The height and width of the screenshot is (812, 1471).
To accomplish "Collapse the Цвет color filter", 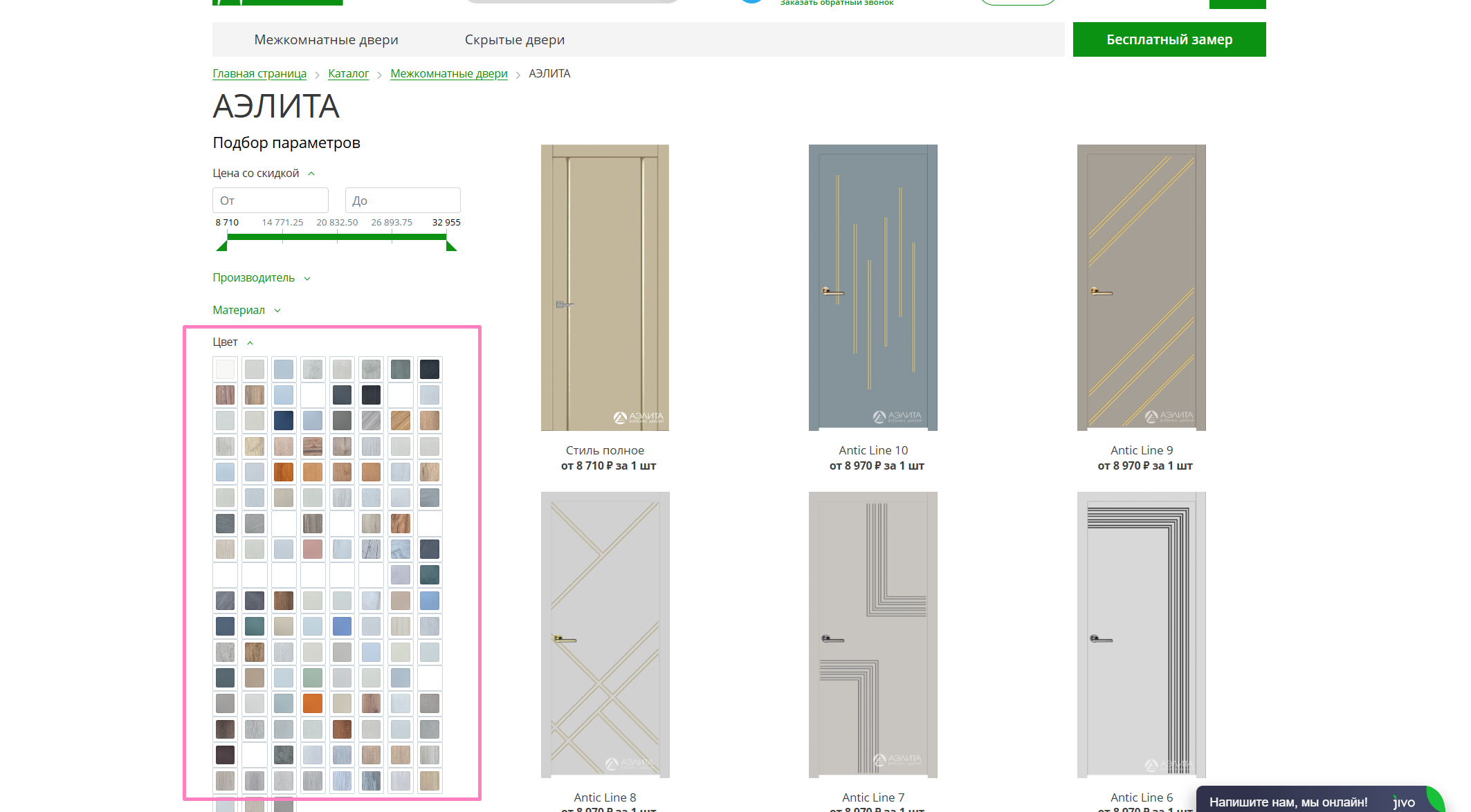I will click(x=233, y=342).
